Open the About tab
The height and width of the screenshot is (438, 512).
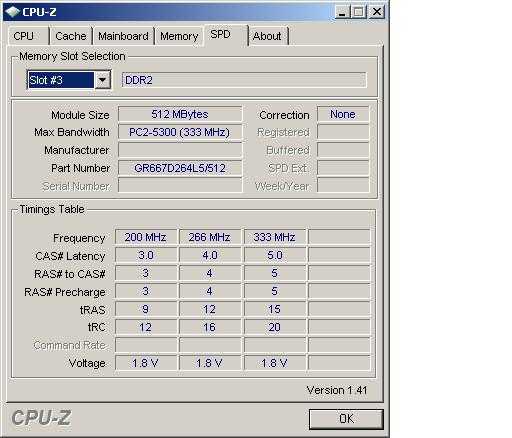coord(268,36)
